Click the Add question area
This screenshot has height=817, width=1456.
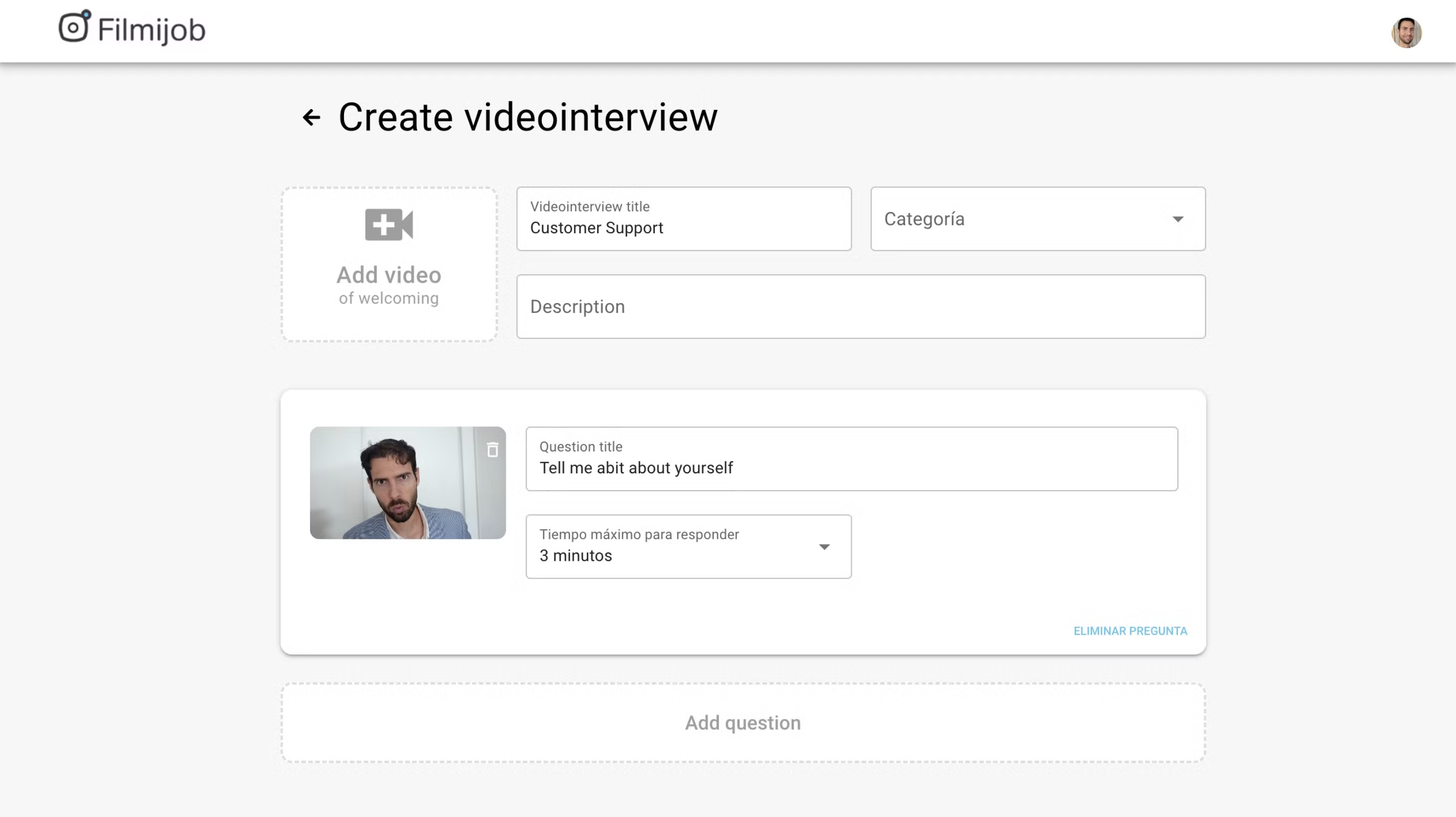point(743,723)
